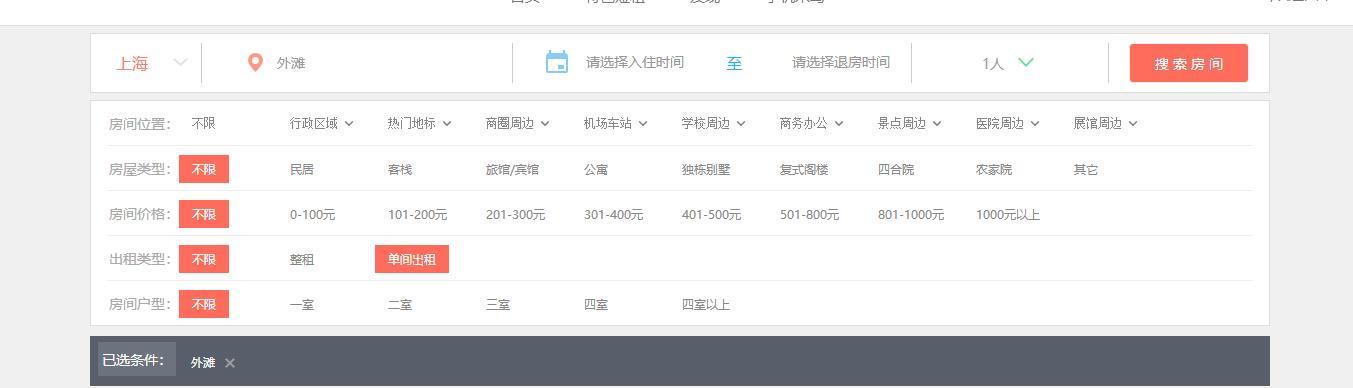The image size is (1353, 388).
Task: Expand the 医院周边 location filter
Action: coord(1007,124)
